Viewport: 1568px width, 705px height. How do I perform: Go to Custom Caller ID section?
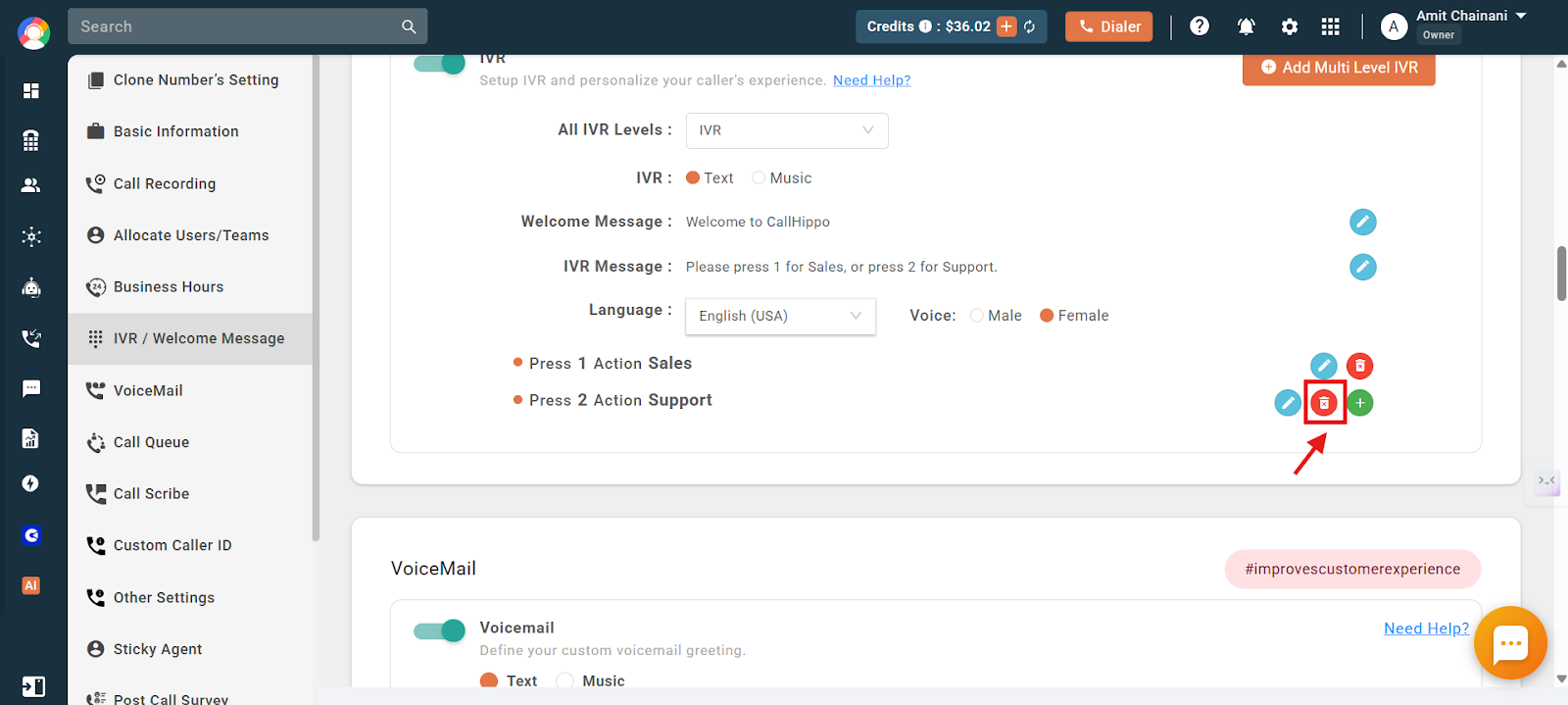(190, 545)
